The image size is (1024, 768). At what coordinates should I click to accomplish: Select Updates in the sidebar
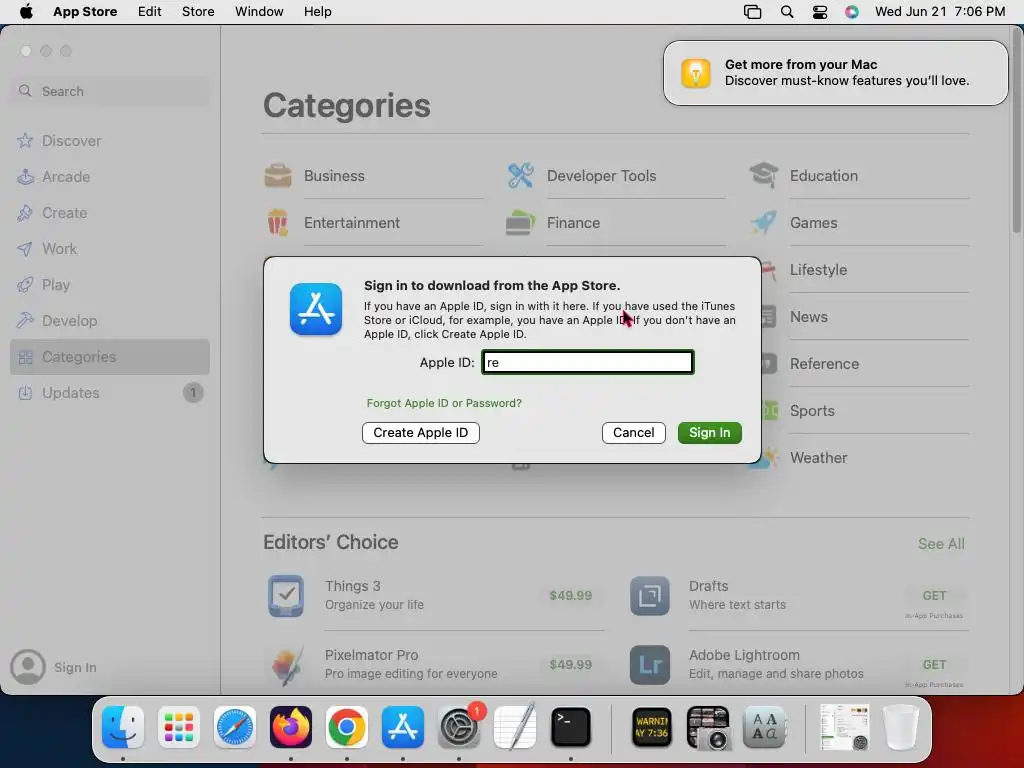click(110, 392)
